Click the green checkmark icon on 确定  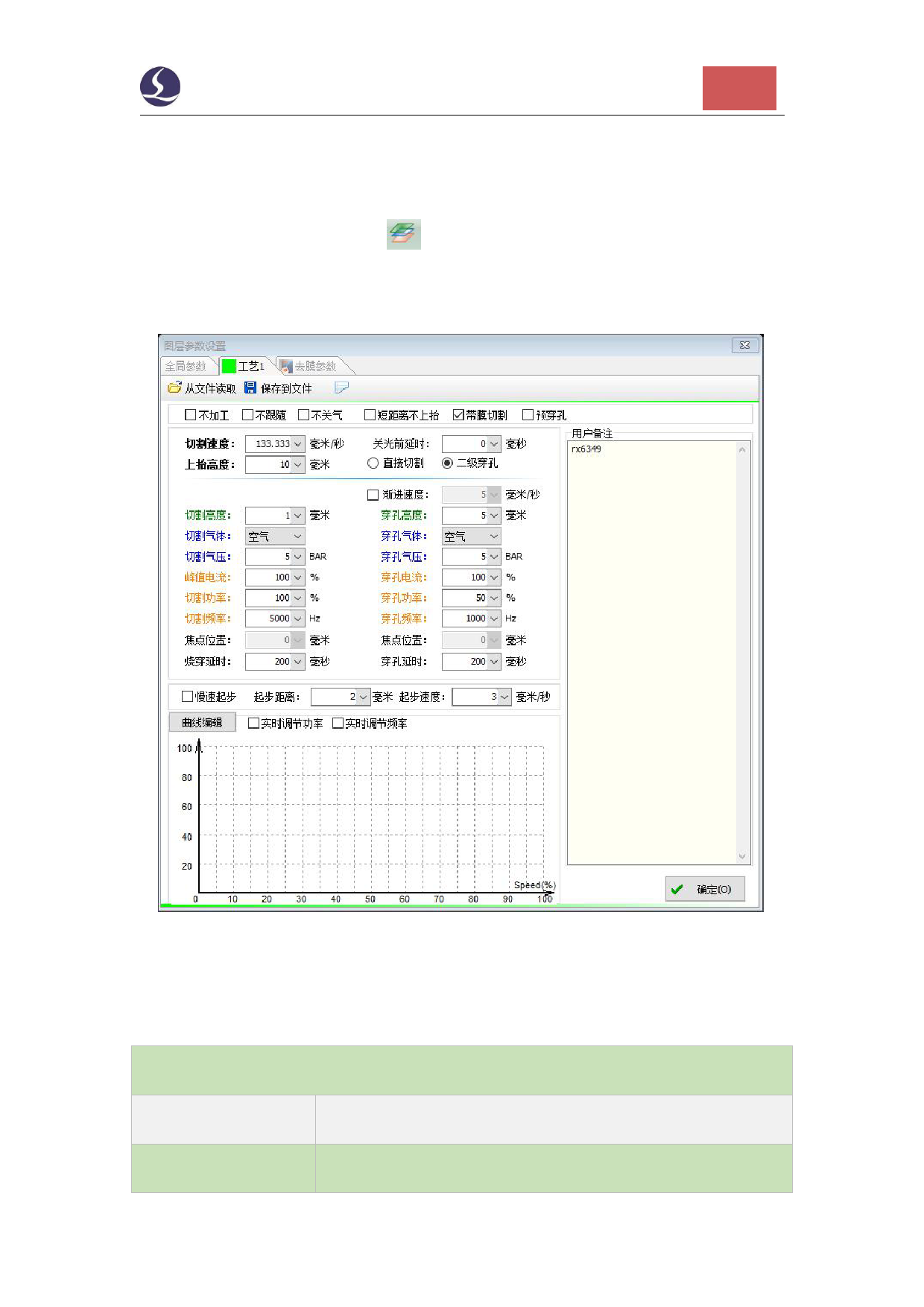[x=677, y=889]
